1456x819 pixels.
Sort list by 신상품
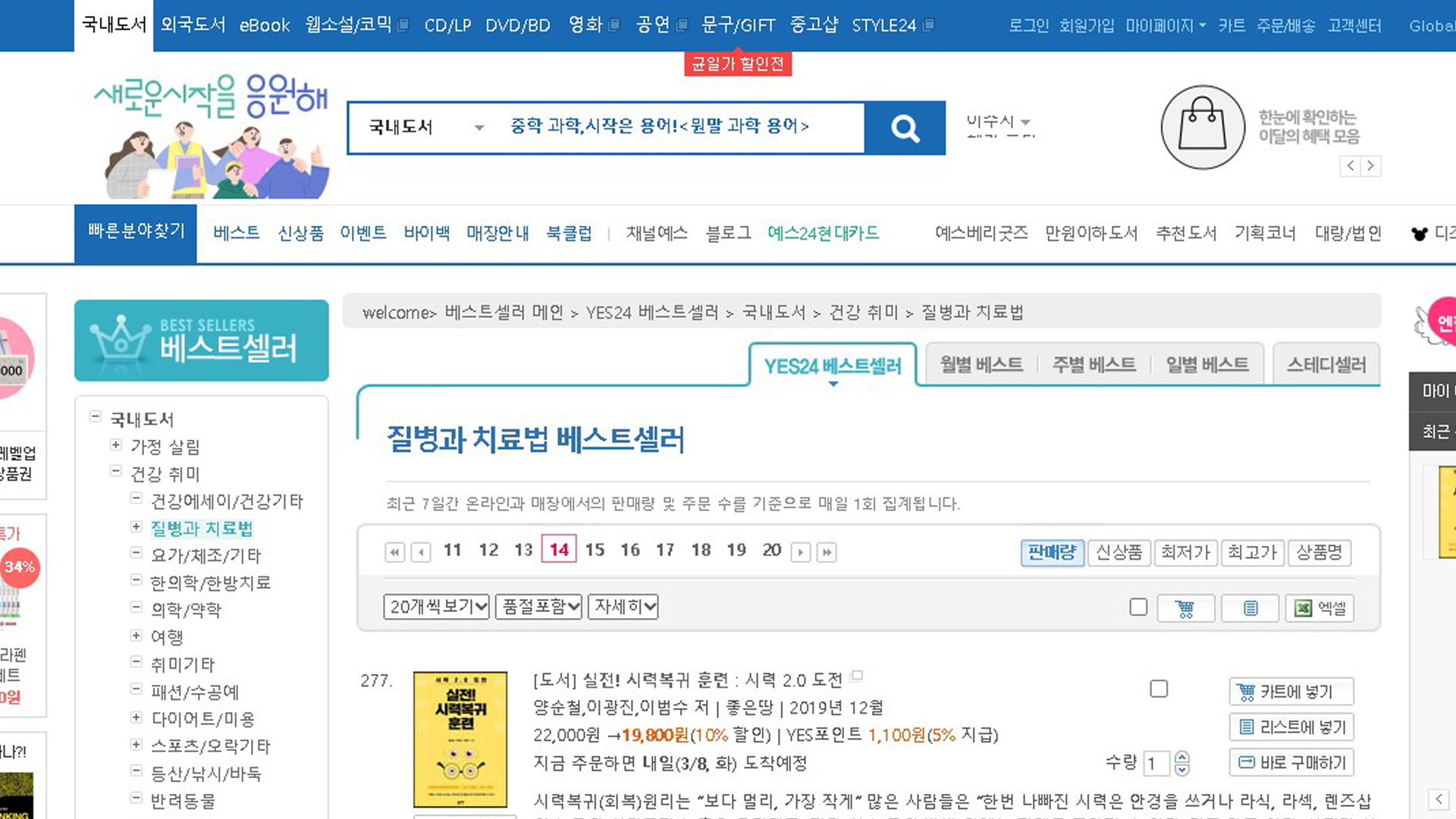[1119, 552]
